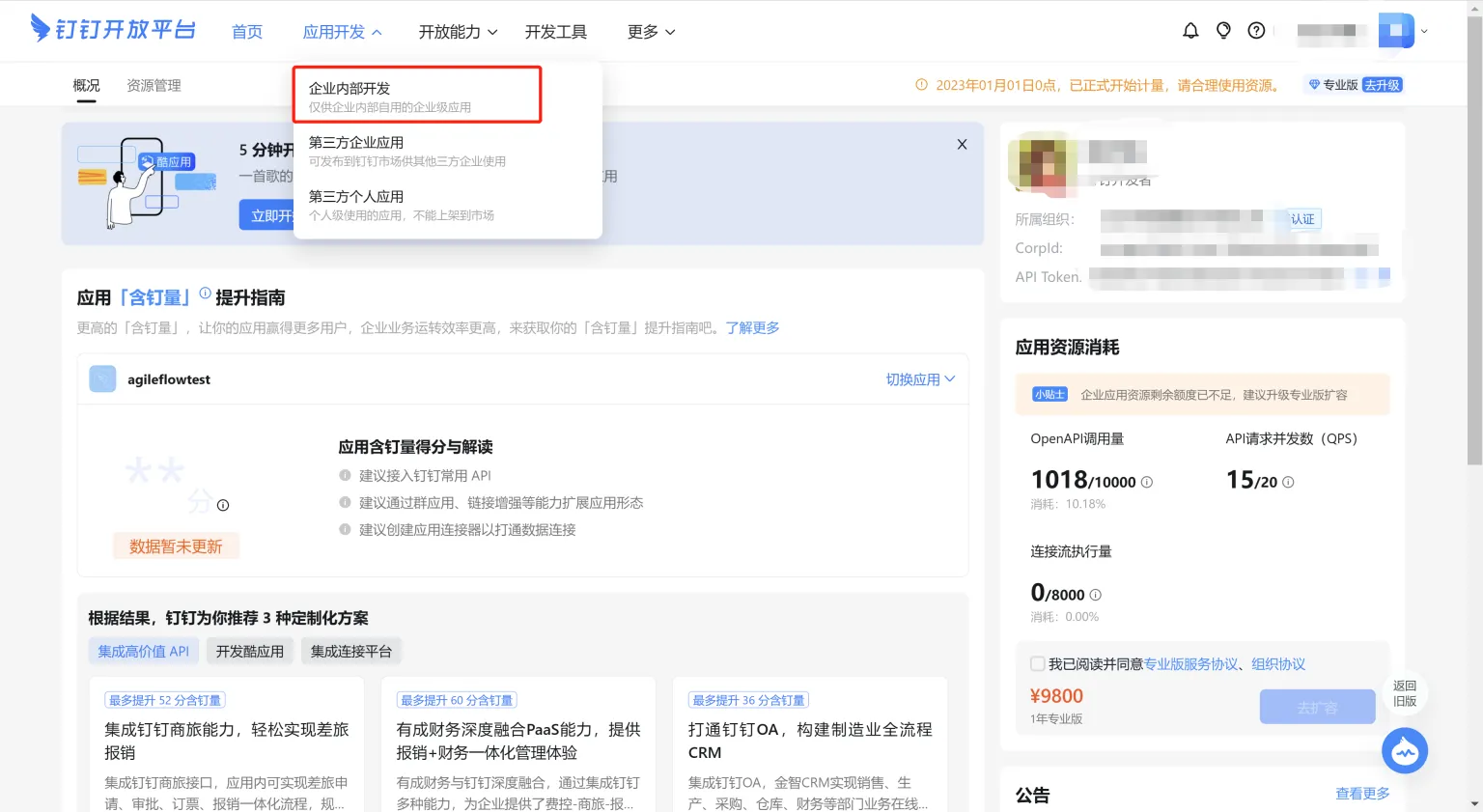Open the floating support chat icon
This screenshot has width=1483, height=812.
click(x=1405, y=750)
